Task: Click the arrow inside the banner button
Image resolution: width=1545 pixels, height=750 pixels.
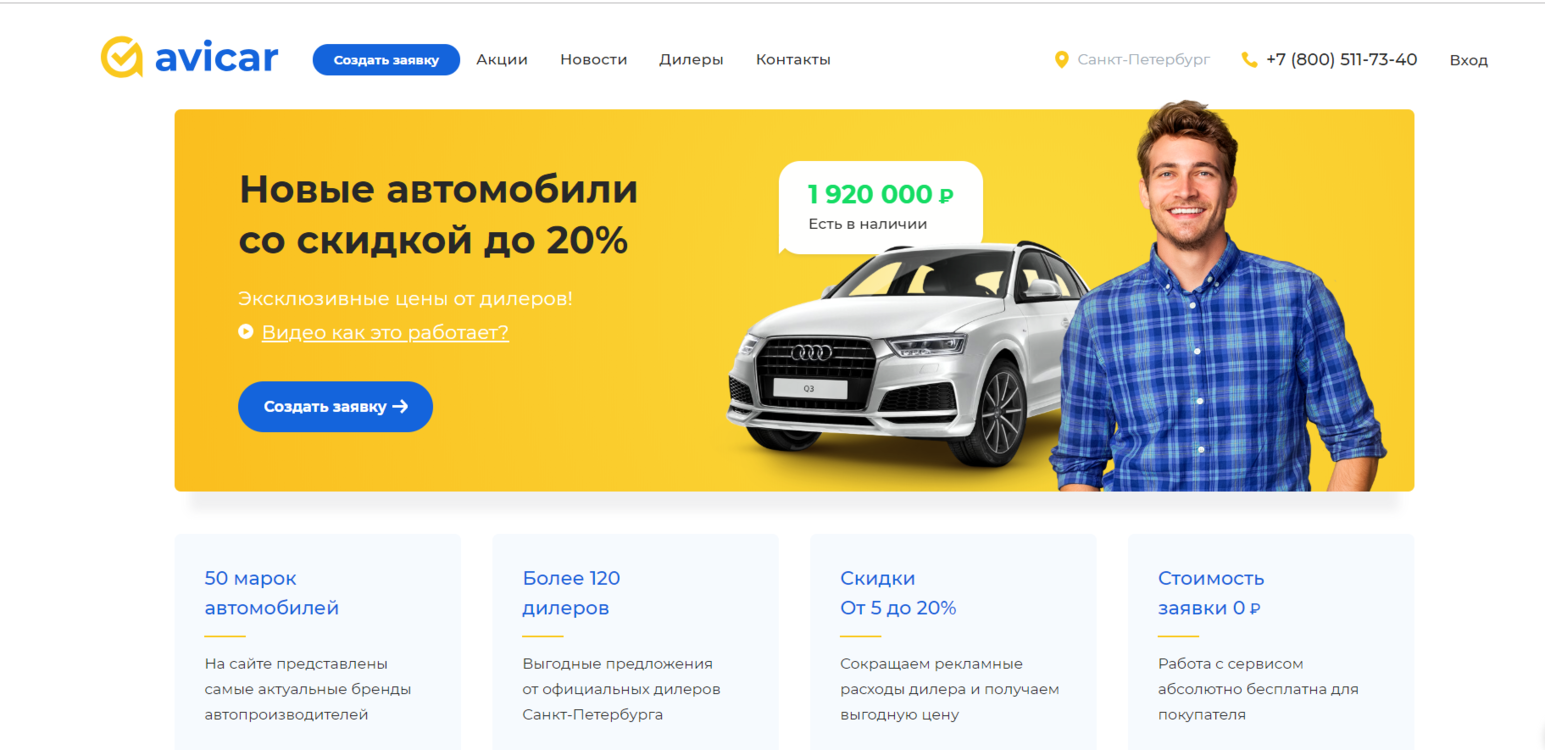Action: tap(400, 407)
